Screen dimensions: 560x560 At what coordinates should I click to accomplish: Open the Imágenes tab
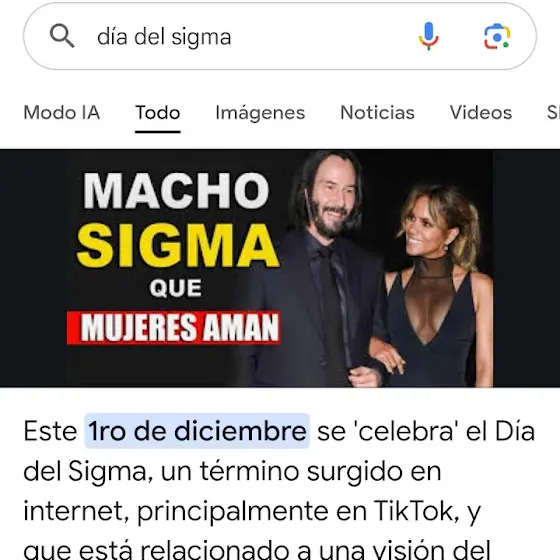tap(260, 113)
